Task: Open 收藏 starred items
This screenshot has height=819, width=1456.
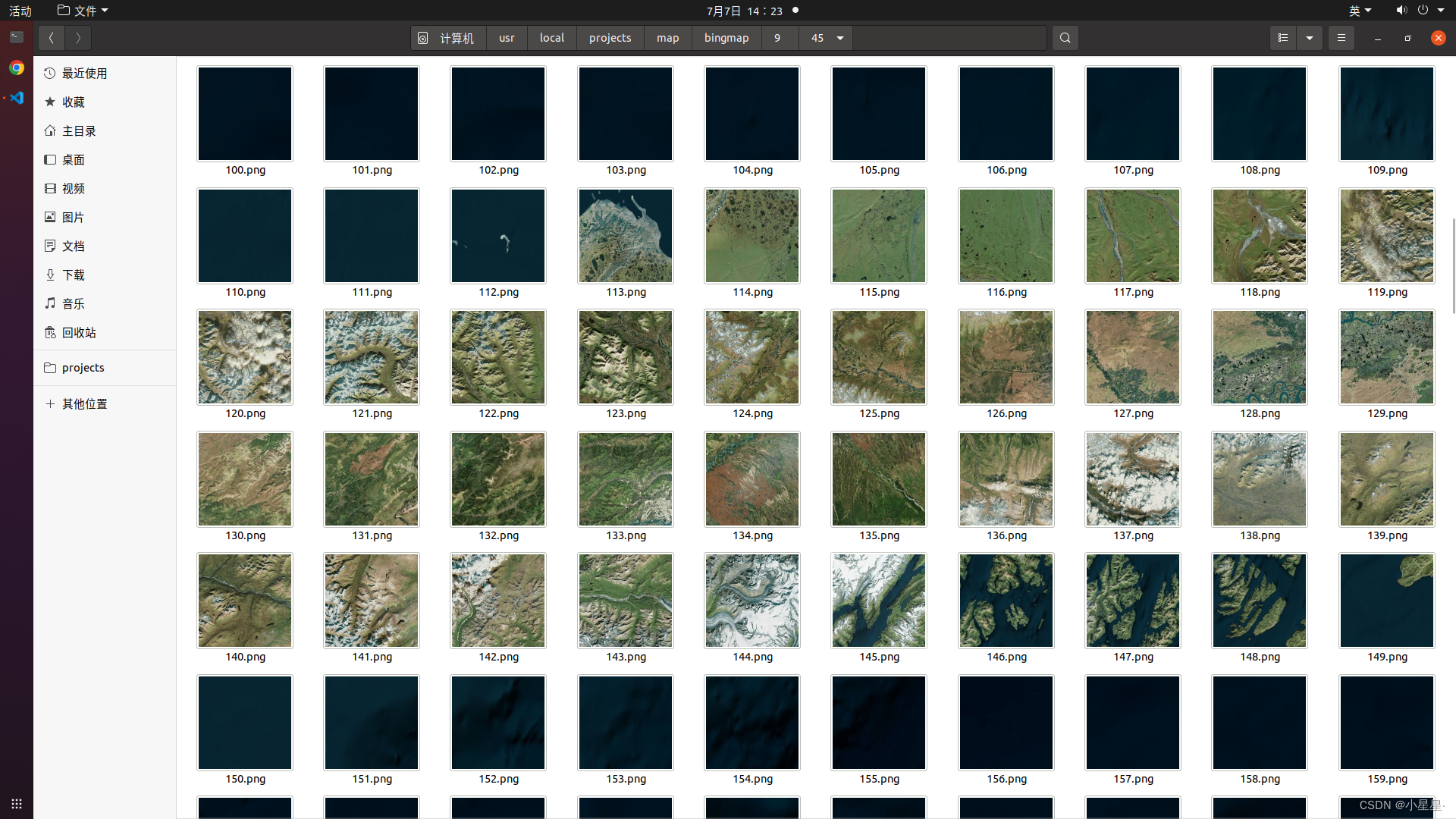Action: pos(105,102)
